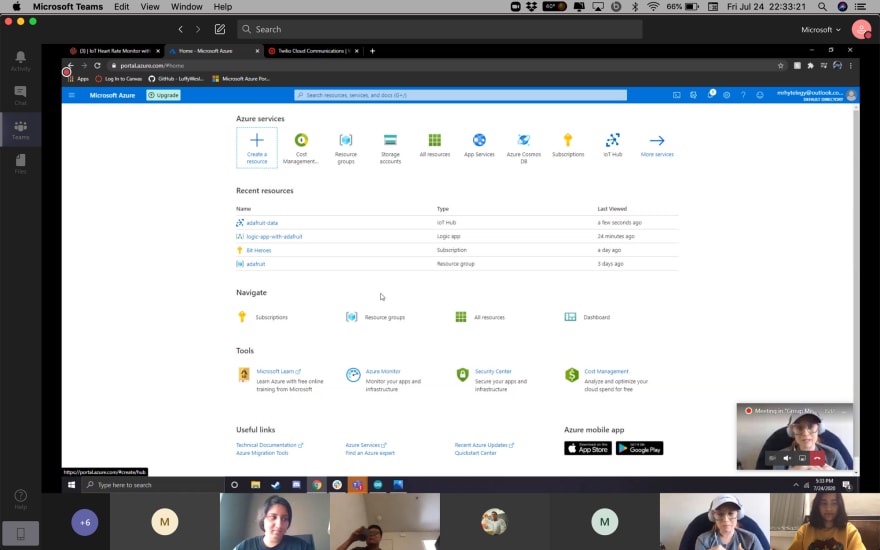
Task: Hang up call in meeting thumbnail
Action: pos(817,458)
